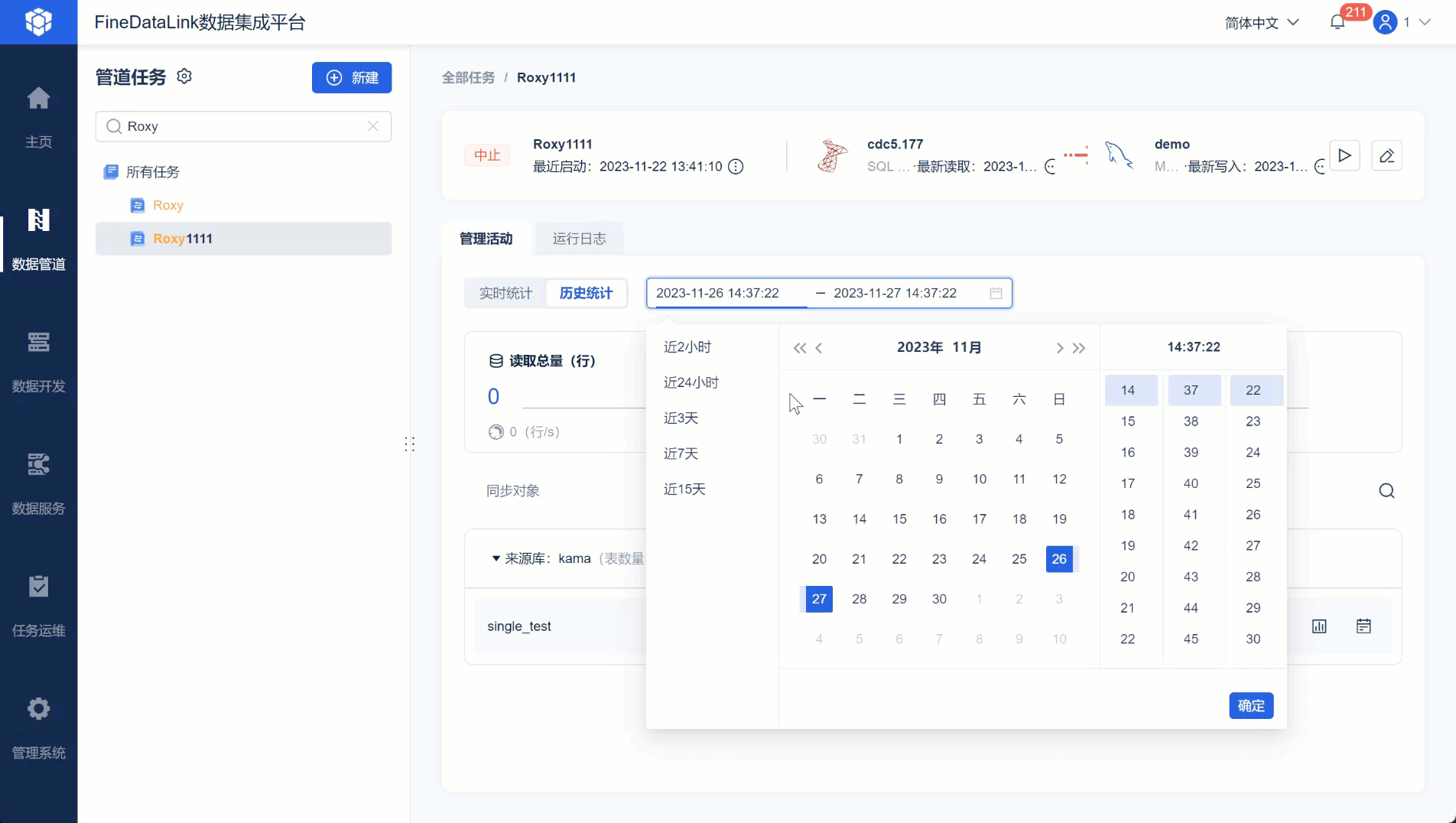Pick November 22 in calendar
1456x823 pixels.
[899, 559]
